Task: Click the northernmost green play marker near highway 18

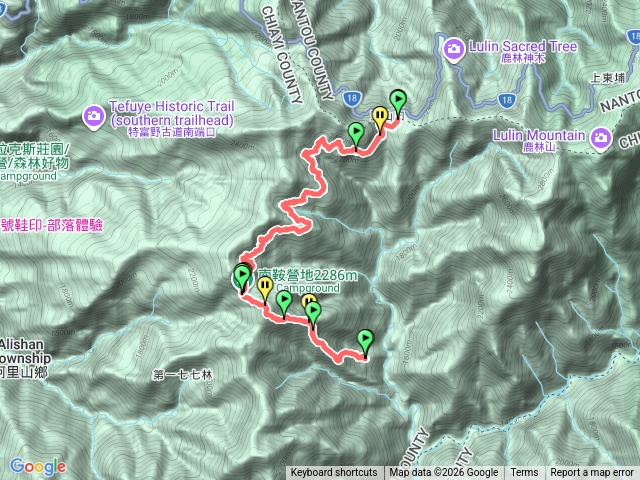Action: [398, 102]
